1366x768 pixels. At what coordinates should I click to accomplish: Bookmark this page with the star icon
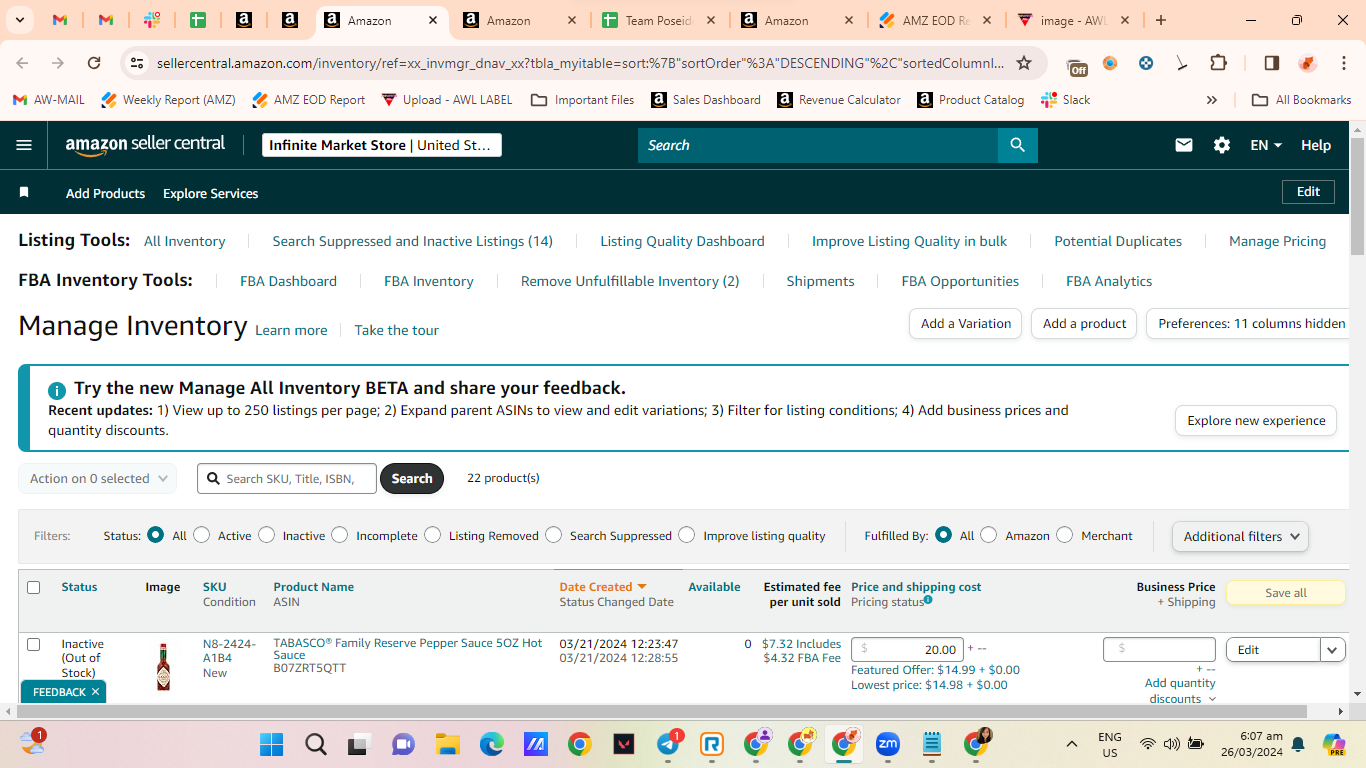coord(1024,63)
